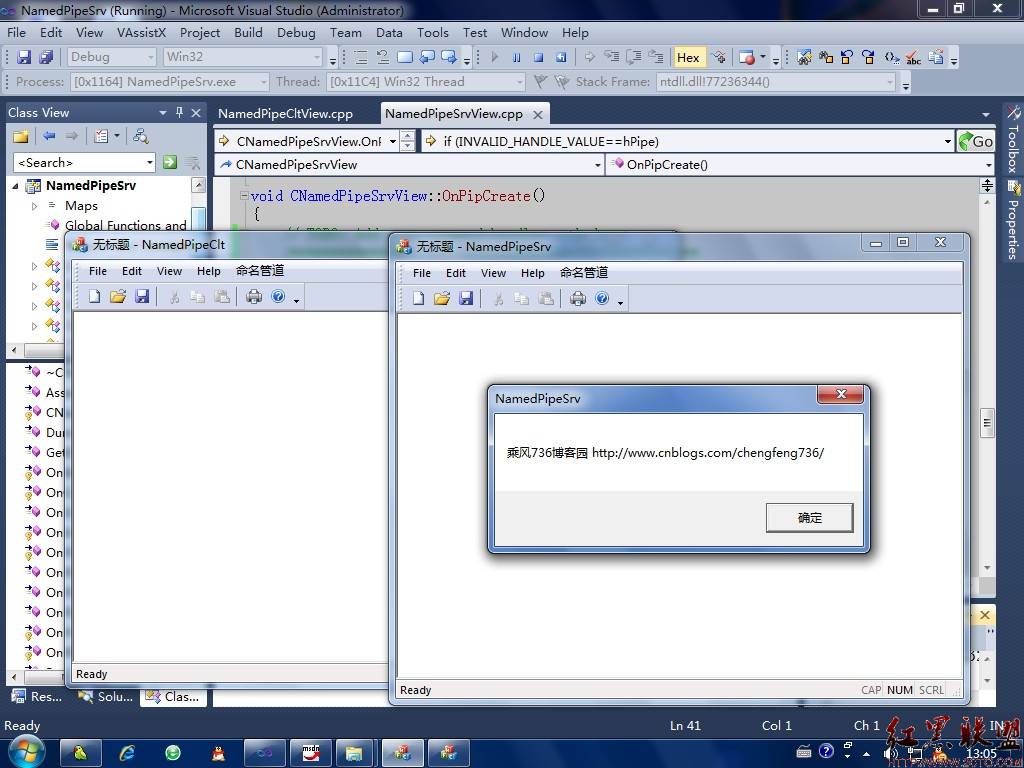Click the Save All icon in Visual Studio

coord(46,57)
